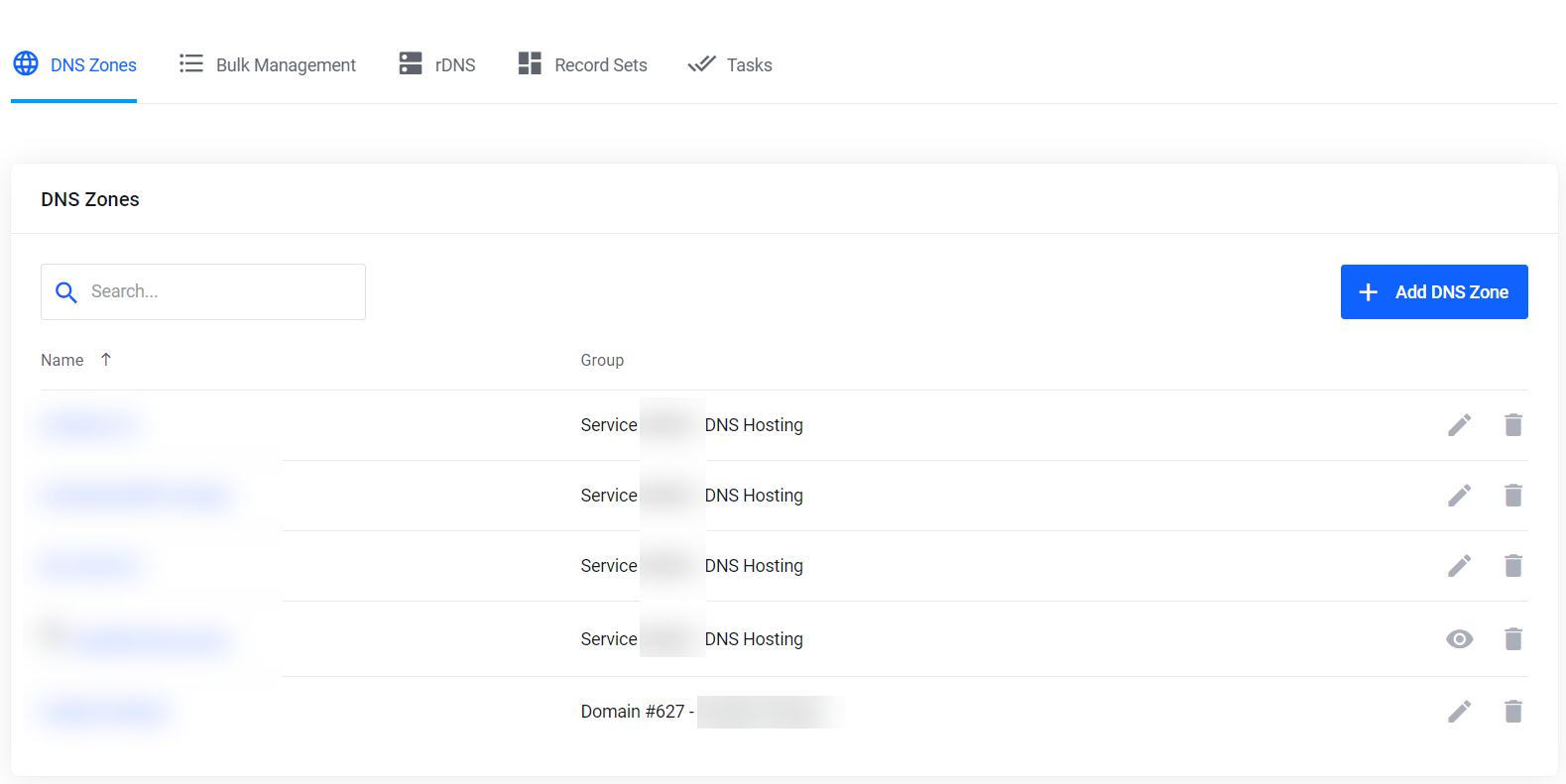Select the DNS Zones tab

pyautogui.click(x=75, y=65)
